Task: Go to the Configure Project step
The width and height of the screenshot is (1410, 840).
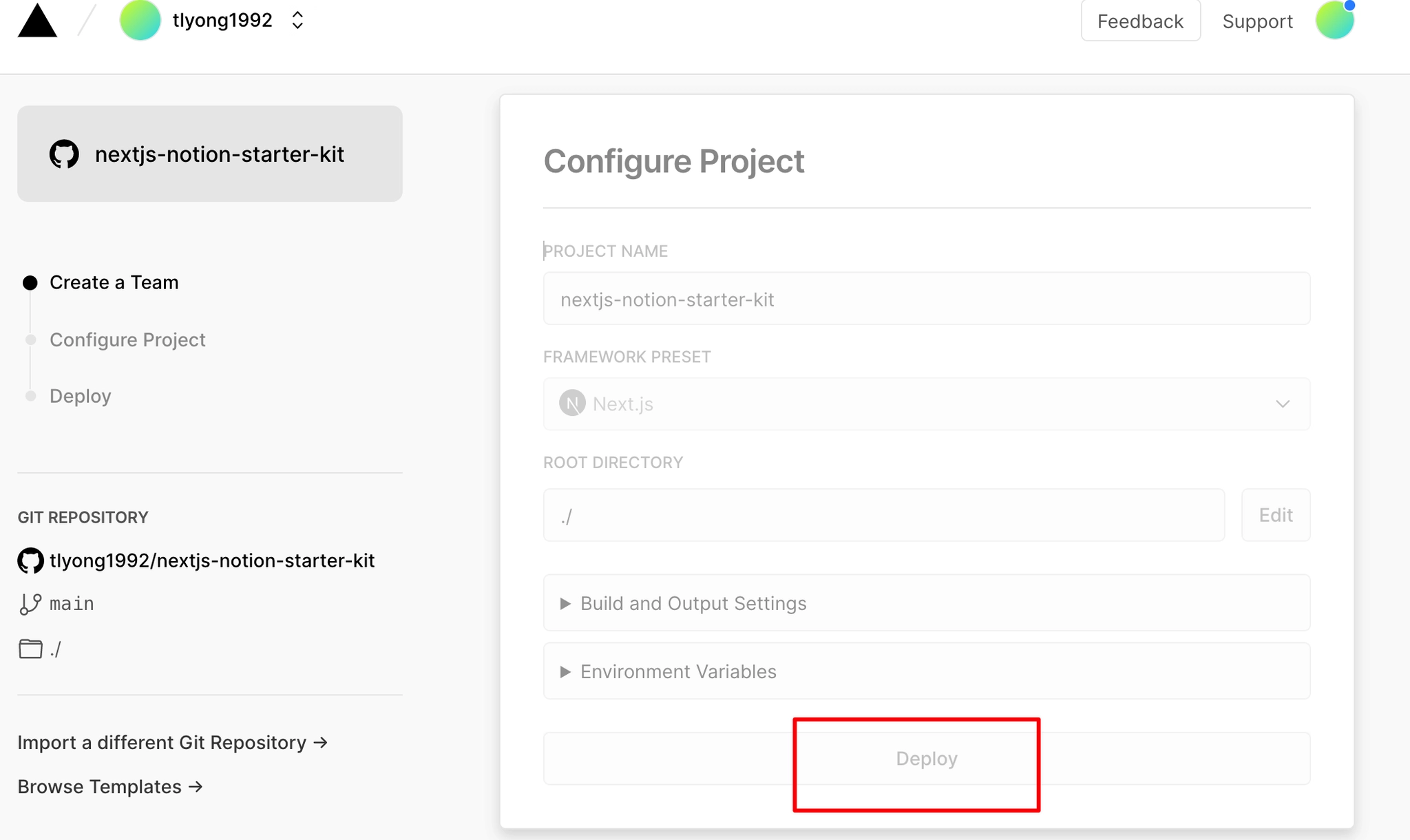Action: (127, 339)
